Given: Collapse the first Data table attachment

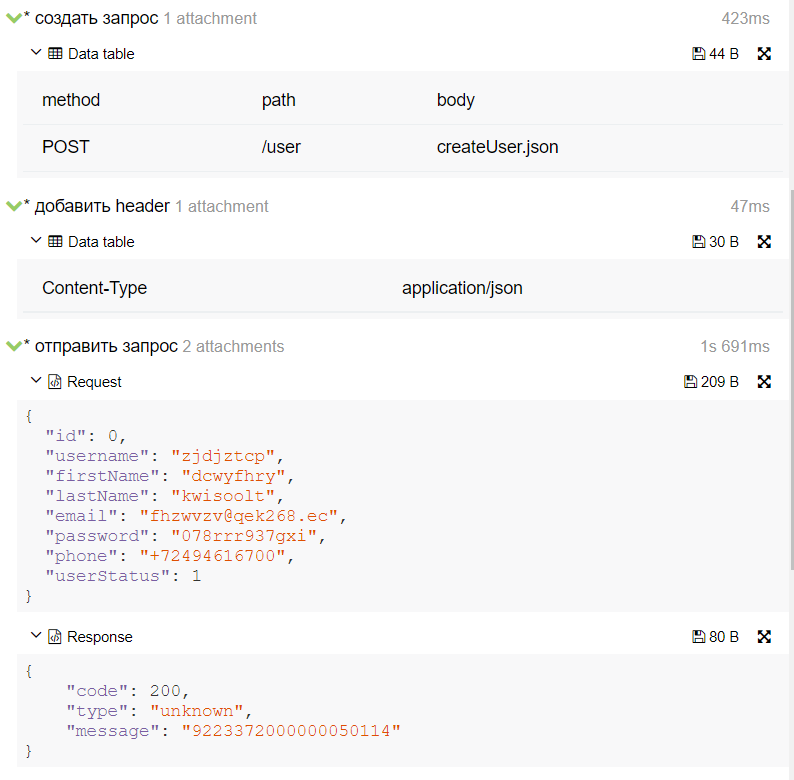Looking at the screenshot, I should point(35,52).
